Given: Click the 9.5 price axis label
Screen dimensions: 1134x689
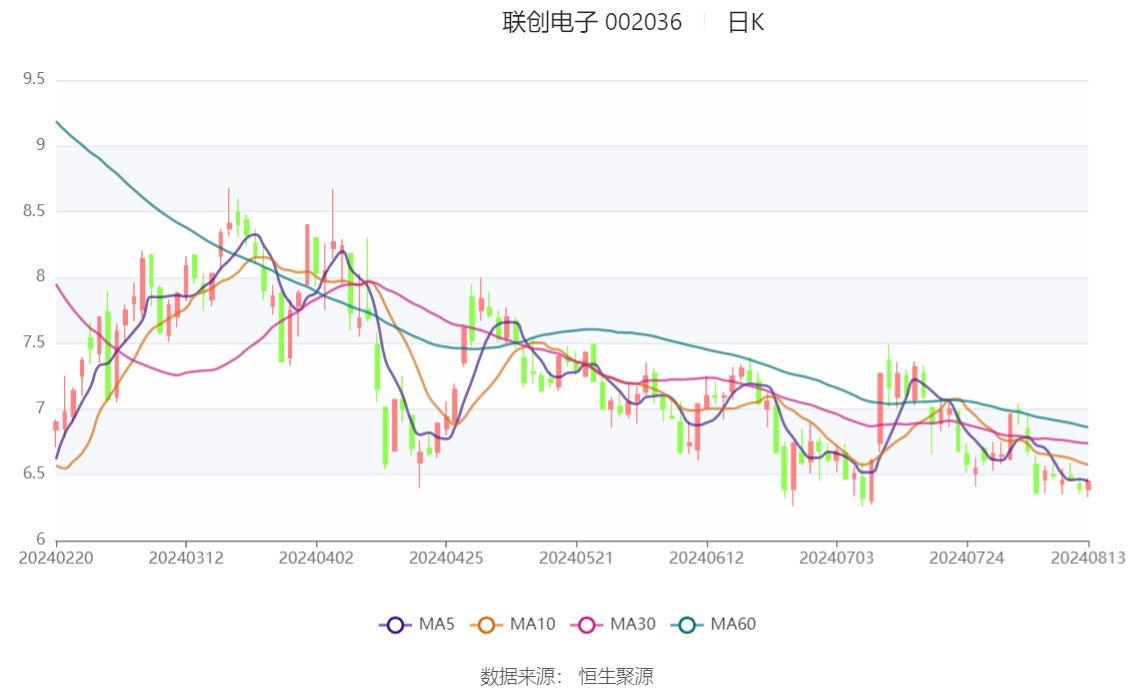Looking at the screenshot, I should 34,79.
